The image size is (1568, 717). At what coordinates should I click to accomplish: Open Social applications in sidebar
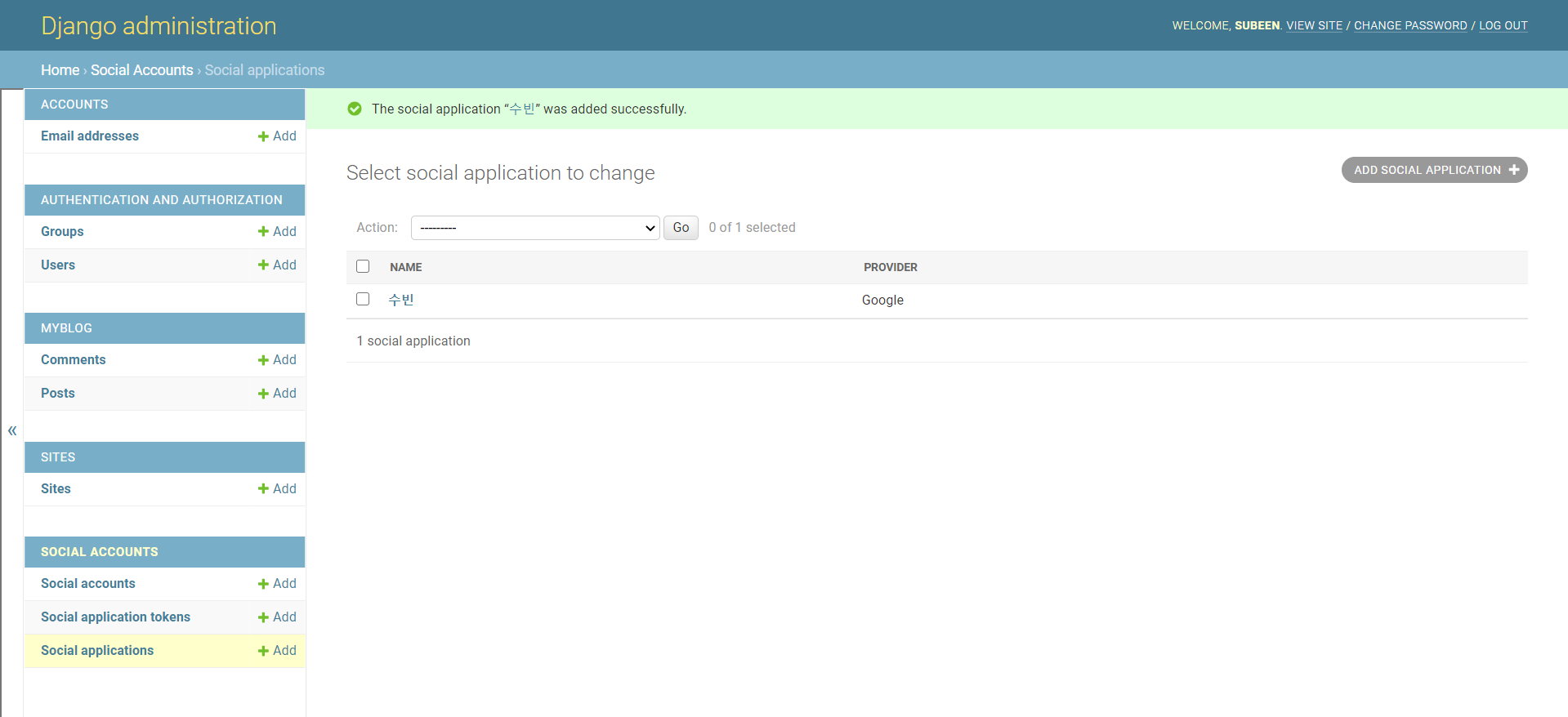[97, 651]
